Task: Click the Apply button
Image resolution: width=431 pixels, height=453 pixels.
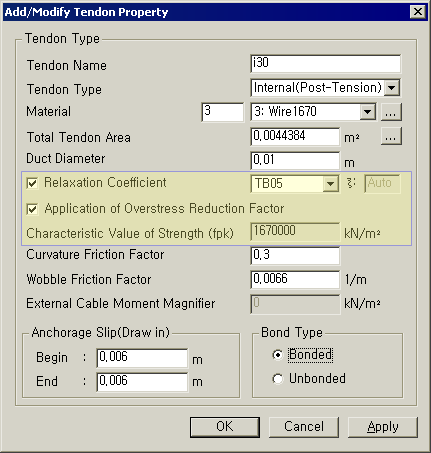Action: click(383, 427)
